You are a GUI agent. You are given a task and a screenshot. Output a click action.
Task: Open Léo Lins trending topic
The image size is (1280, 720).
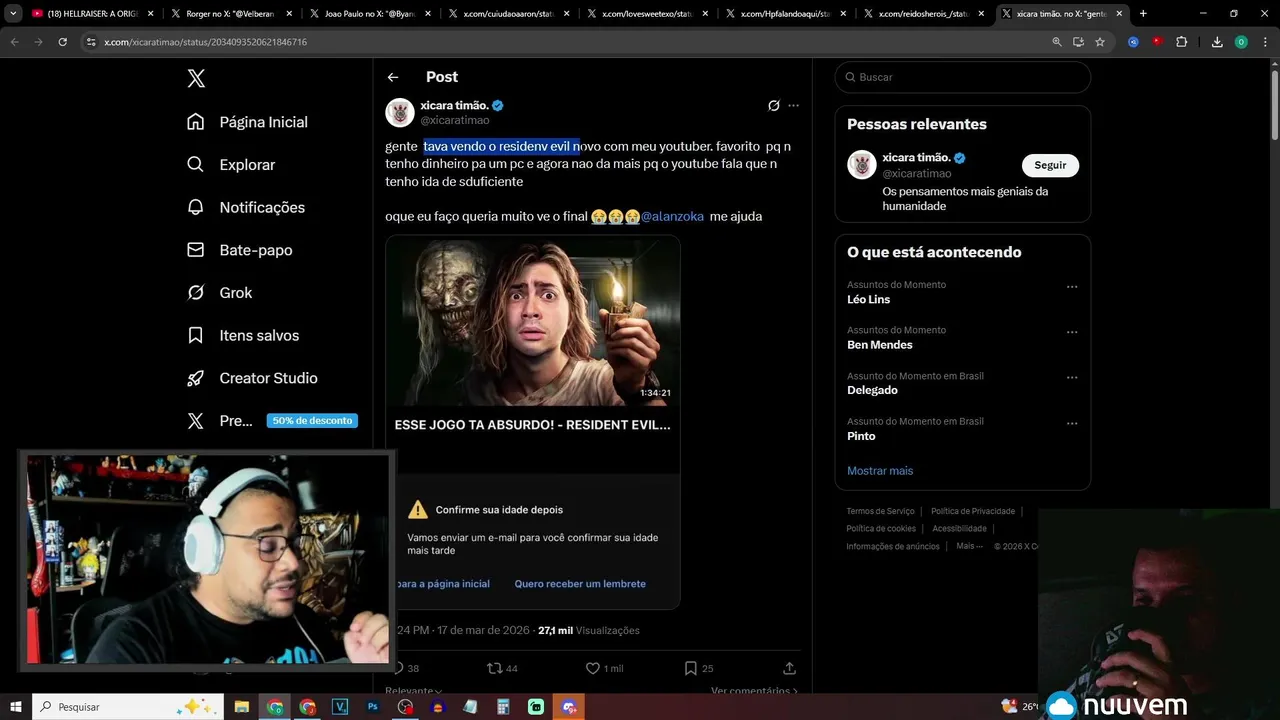point(868,300)
